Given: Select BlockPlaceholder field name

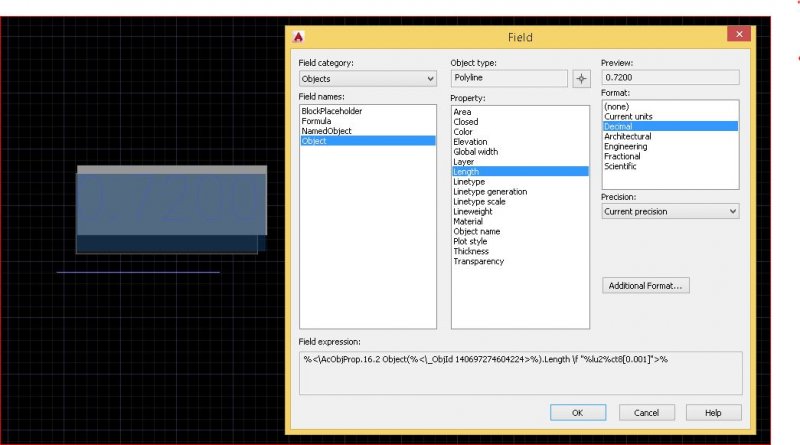Looking at the screenshot, I should click(x=331, y=112).
